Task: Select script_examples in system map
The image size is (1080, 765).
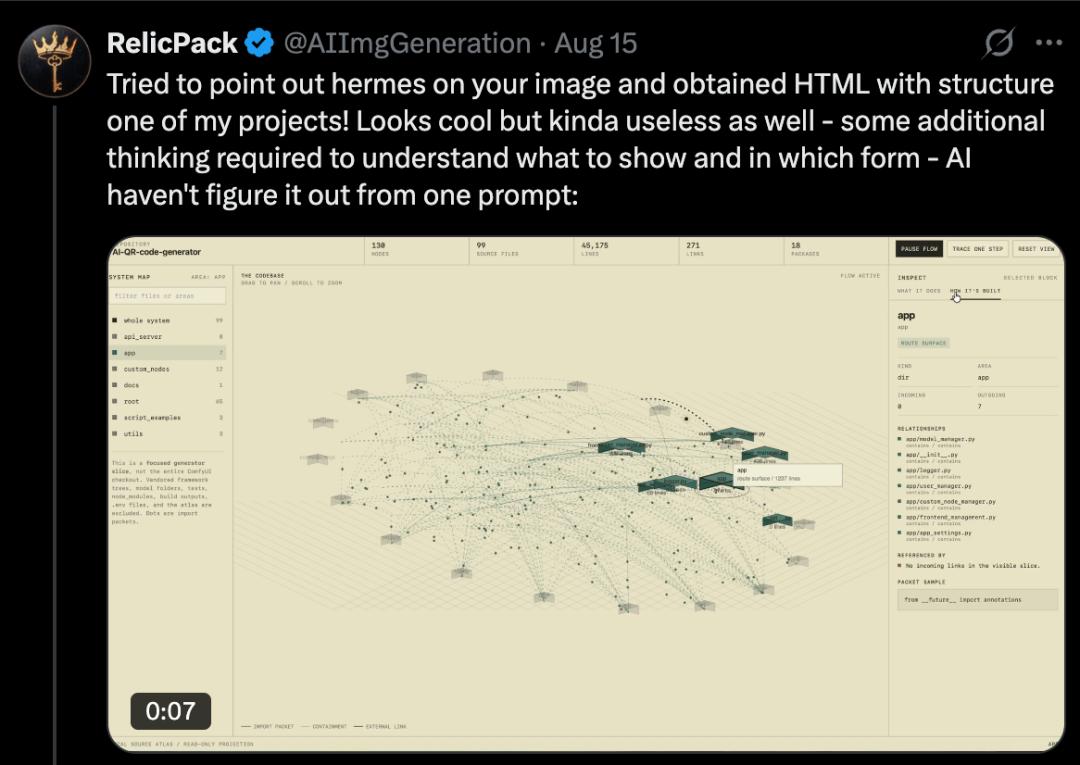Action: click(167, 418)
